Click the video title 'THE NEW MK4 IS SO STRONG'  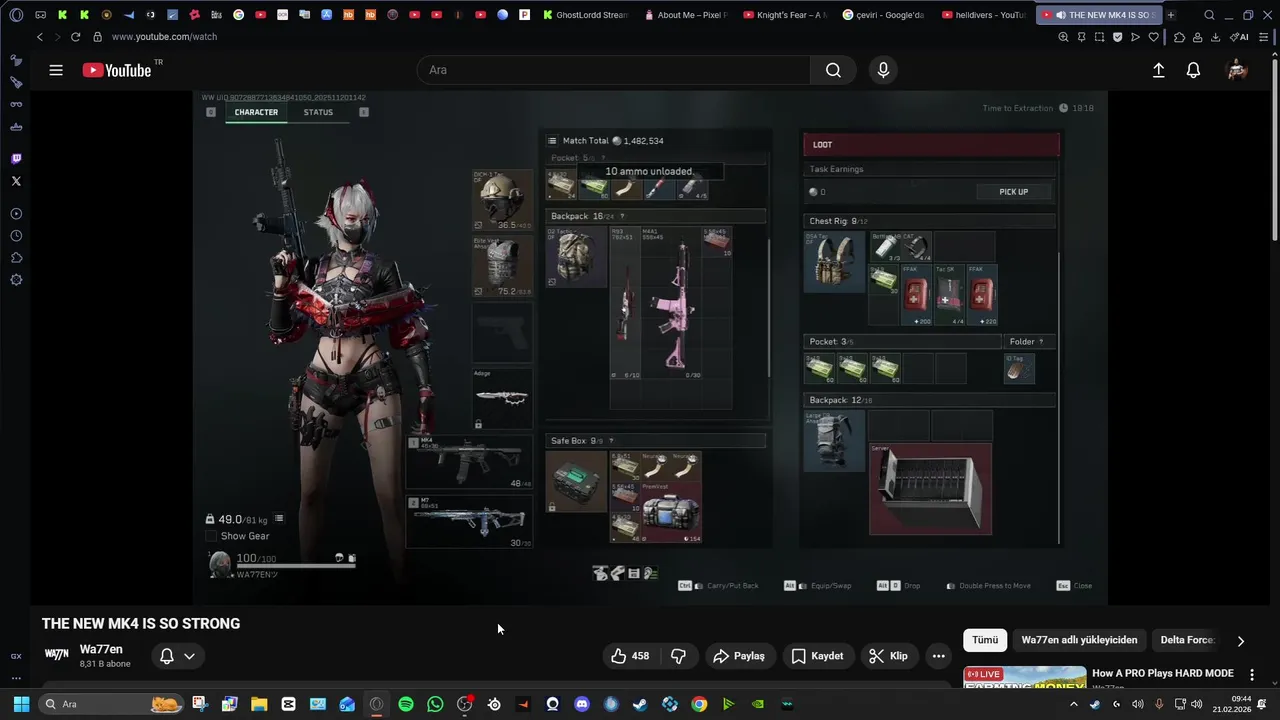point(141,623)
